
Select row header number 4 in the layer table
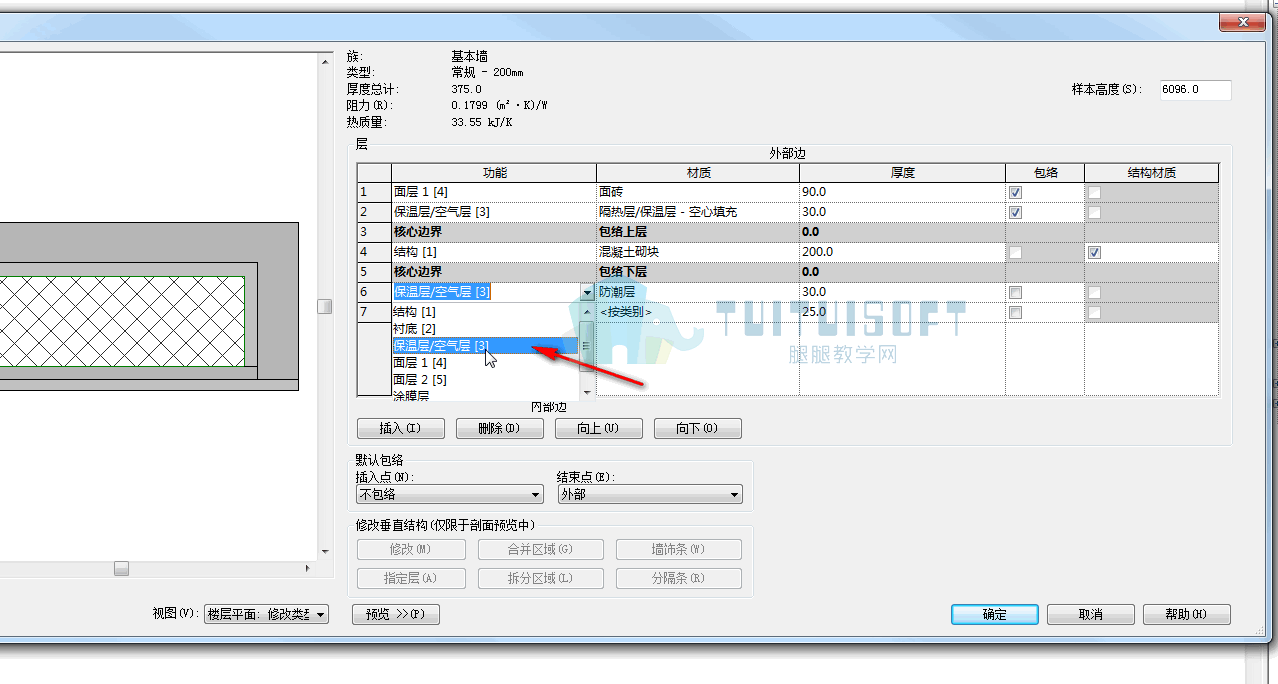(x=374, y=252)
